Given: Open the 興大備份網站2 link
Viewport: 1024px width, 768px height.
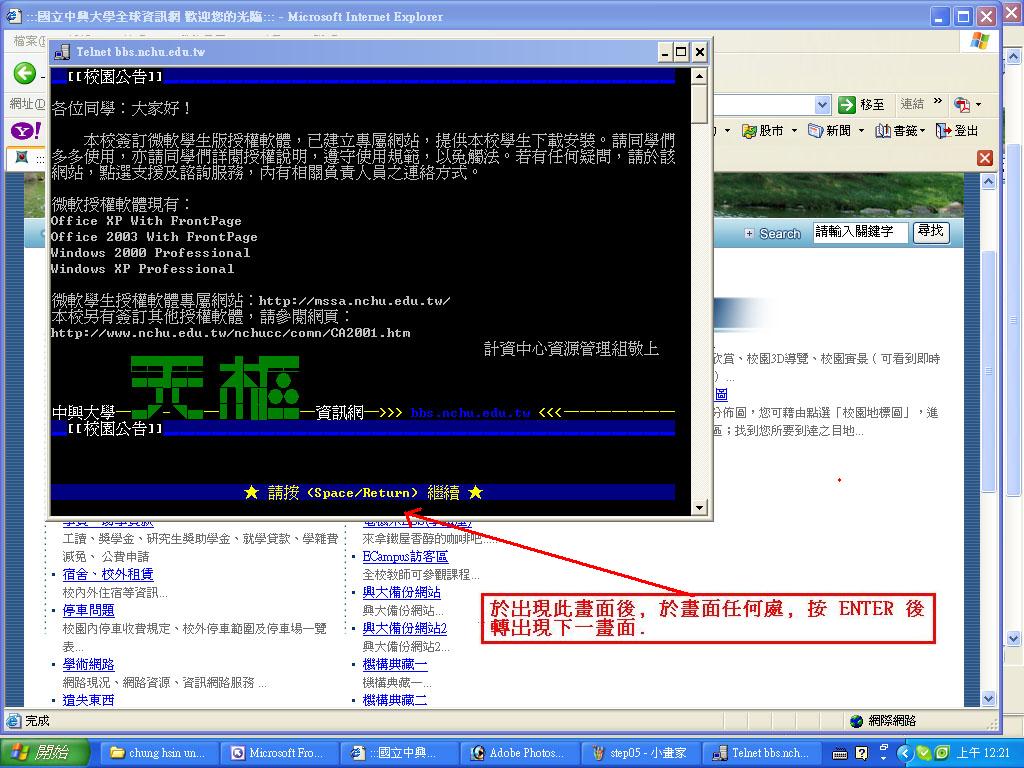Looking at the screenshot, I should click(x=405, y=629).
